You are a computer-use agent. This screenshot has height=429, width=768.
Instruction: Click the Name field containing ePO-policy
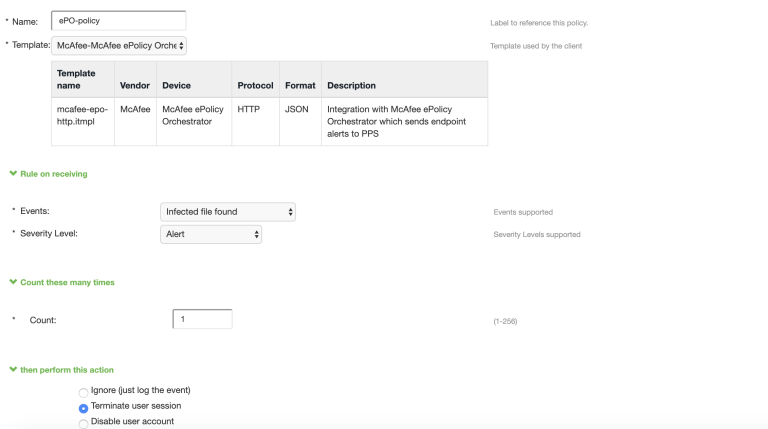pos(119,21)
